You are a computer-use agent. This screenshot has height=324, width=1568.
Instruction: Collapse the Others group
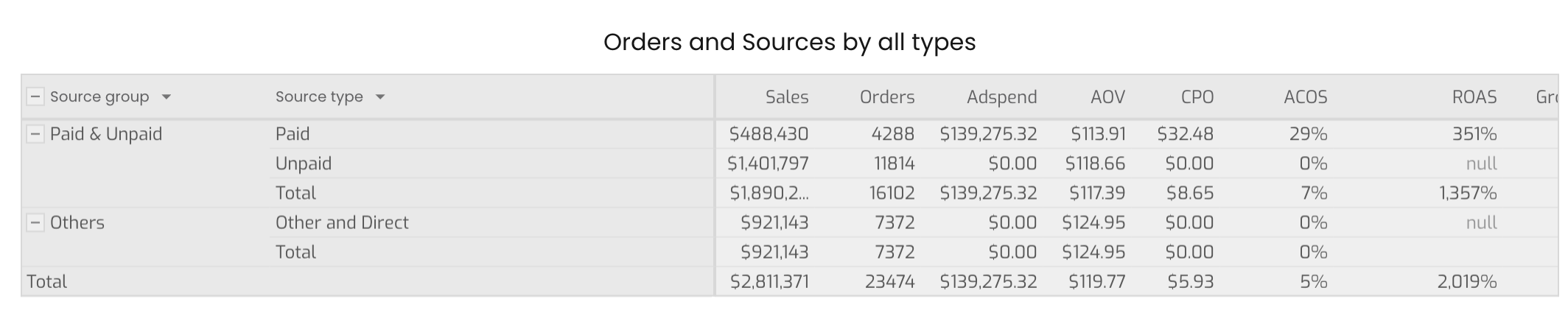pyautogui.click(x=35, y=222)
